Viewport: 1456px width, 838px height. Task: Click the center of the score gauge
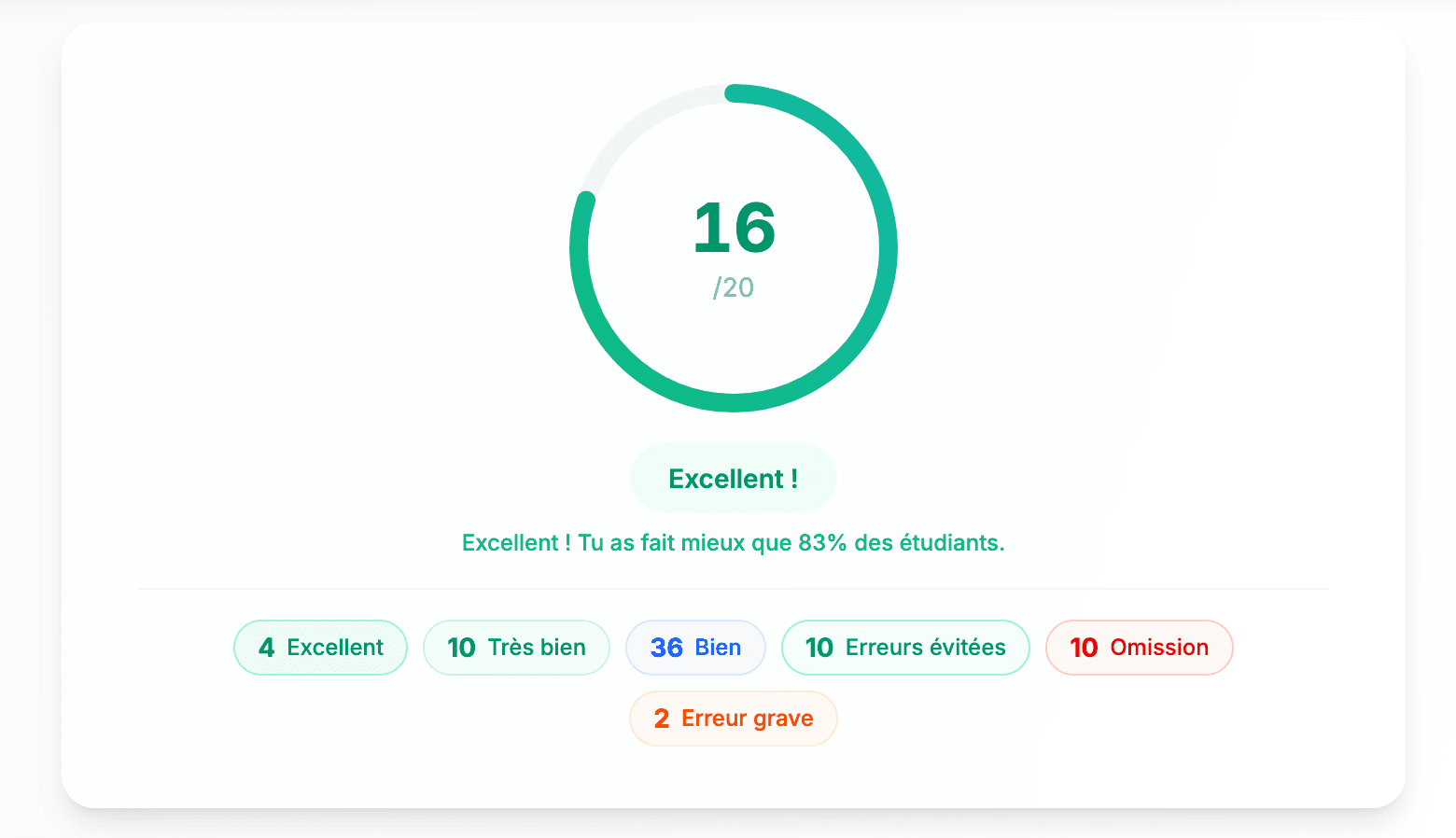pos(734,248)
